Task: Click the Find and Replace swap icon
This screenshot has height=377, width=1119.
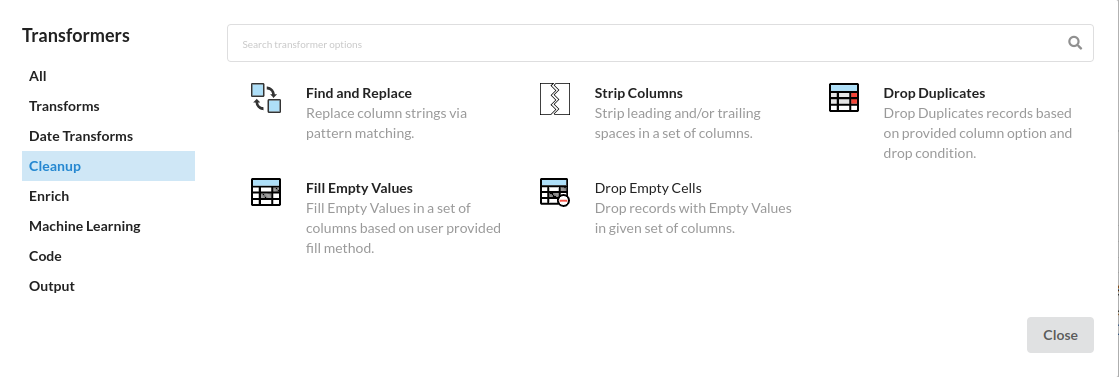Action: point(266,99)
